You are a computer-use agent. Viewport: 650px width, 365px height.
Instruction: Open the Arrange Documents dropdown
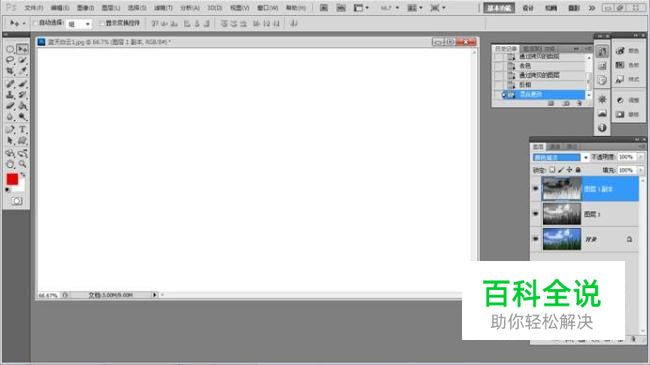(x=414, y=8)
